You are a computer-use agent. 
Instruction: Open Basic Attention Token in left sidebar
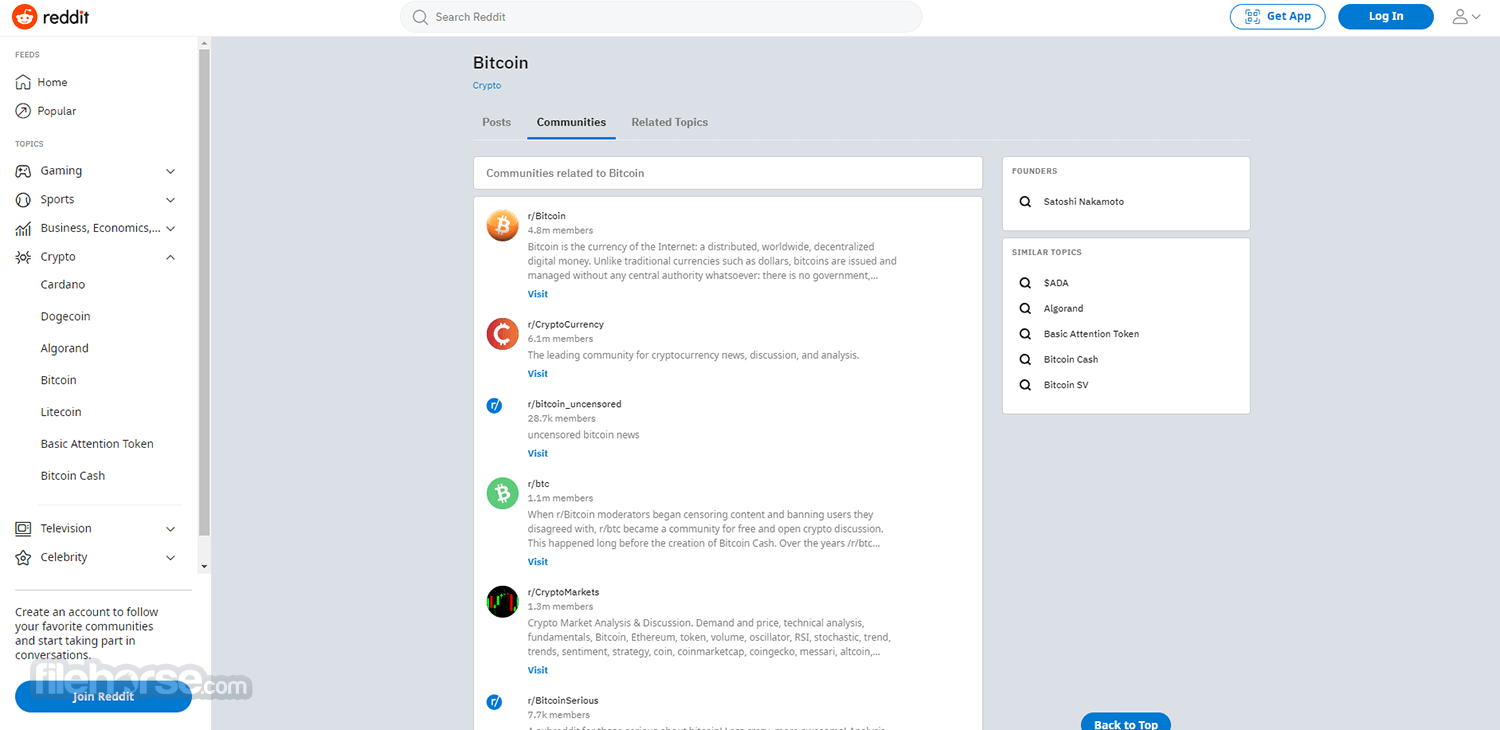click(x=97, y=444)
